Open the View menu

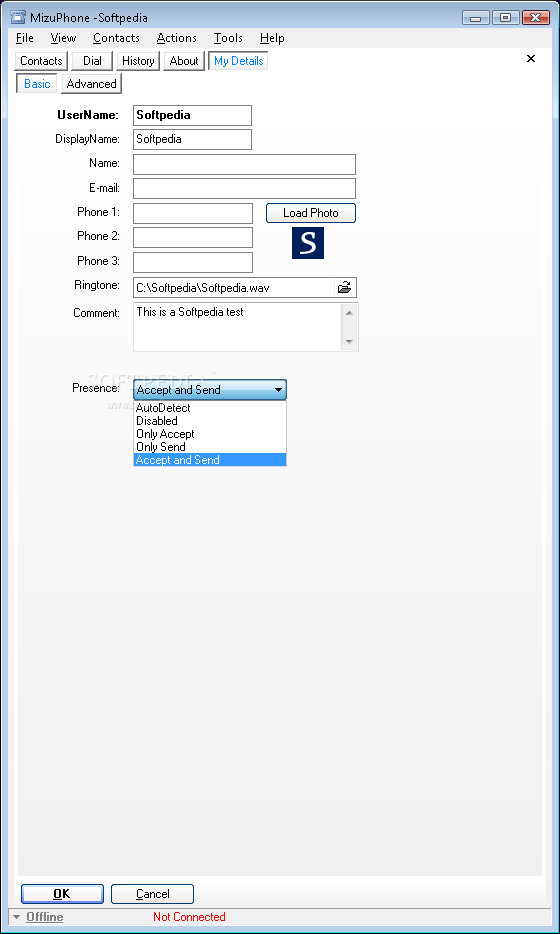click(63, 38)
